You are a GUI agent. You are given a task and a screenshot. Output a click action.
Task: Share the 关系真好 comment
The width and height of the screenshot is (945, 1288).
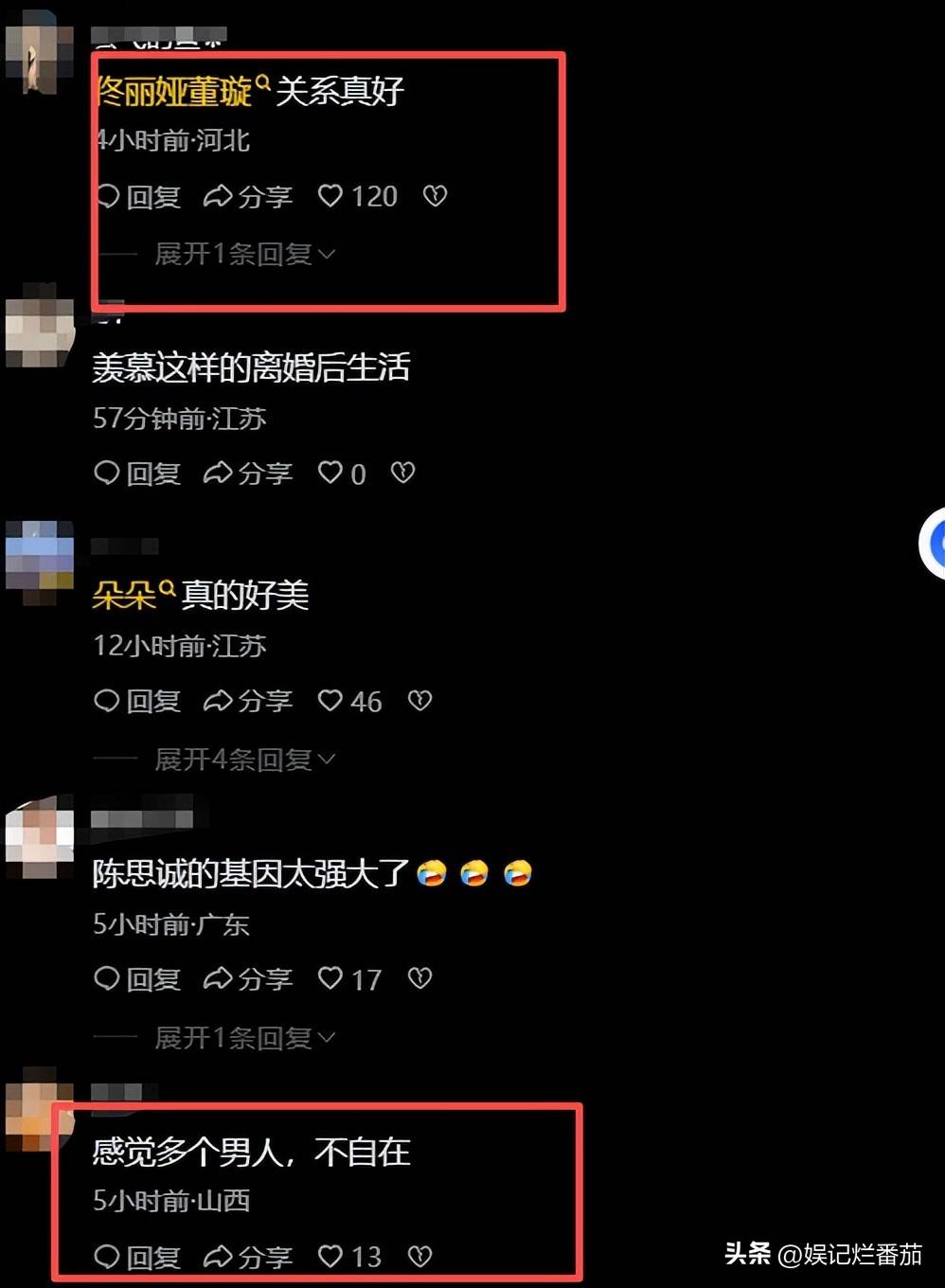(248, 196)
